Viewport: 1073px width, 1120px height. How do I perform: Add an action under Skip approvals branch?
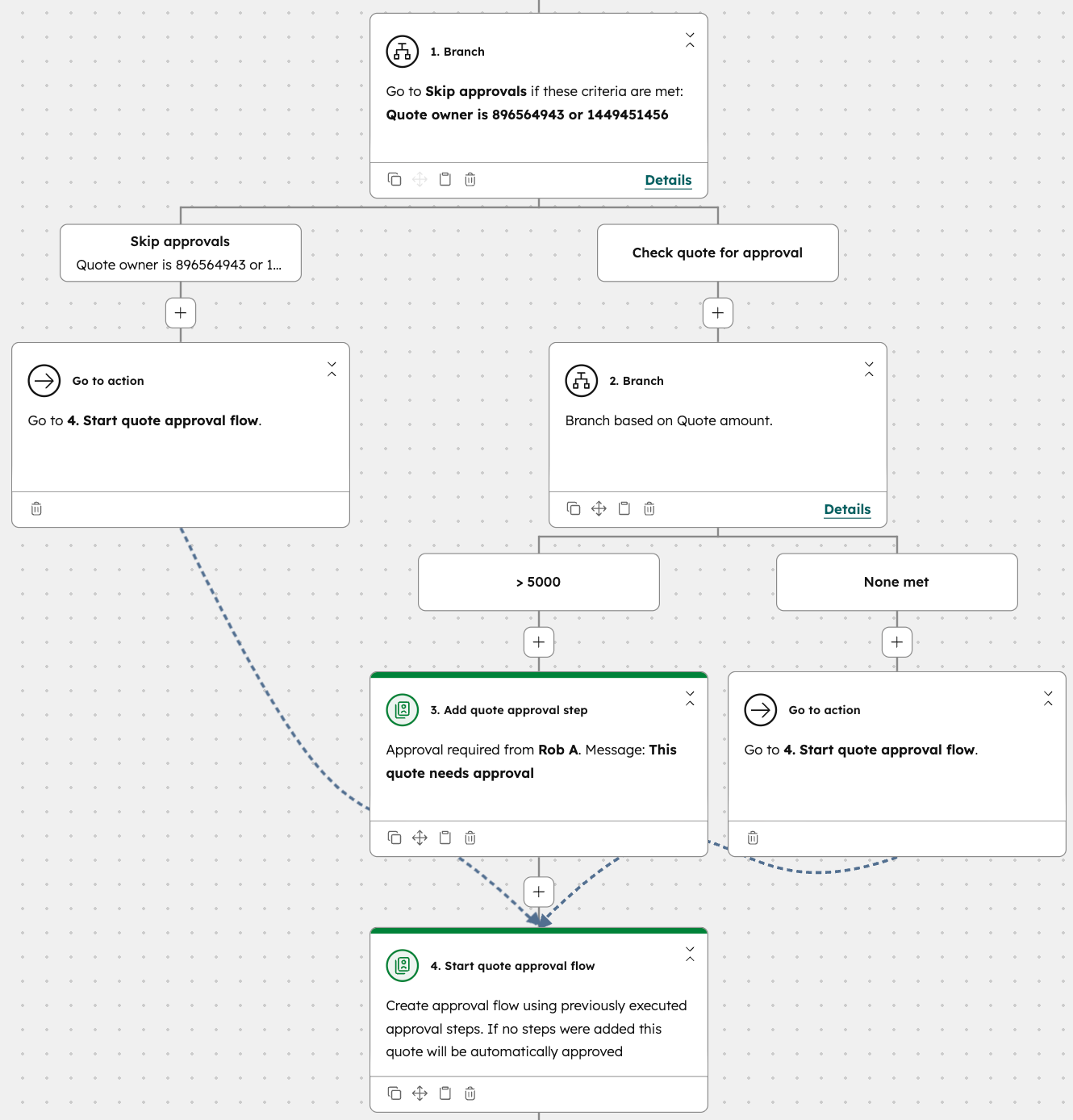tap(181, 312)
